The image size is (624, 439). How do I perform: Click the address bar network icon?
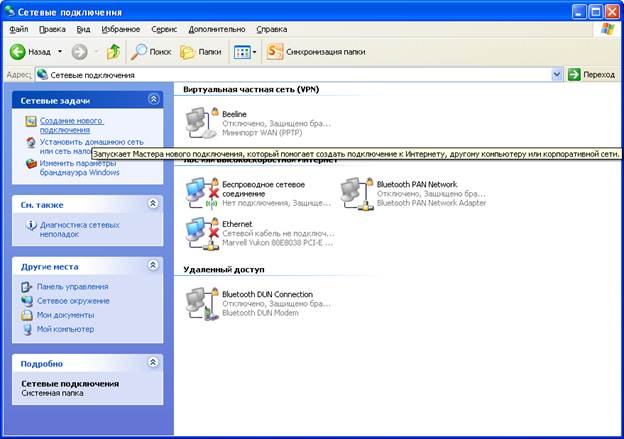point(42,74)
